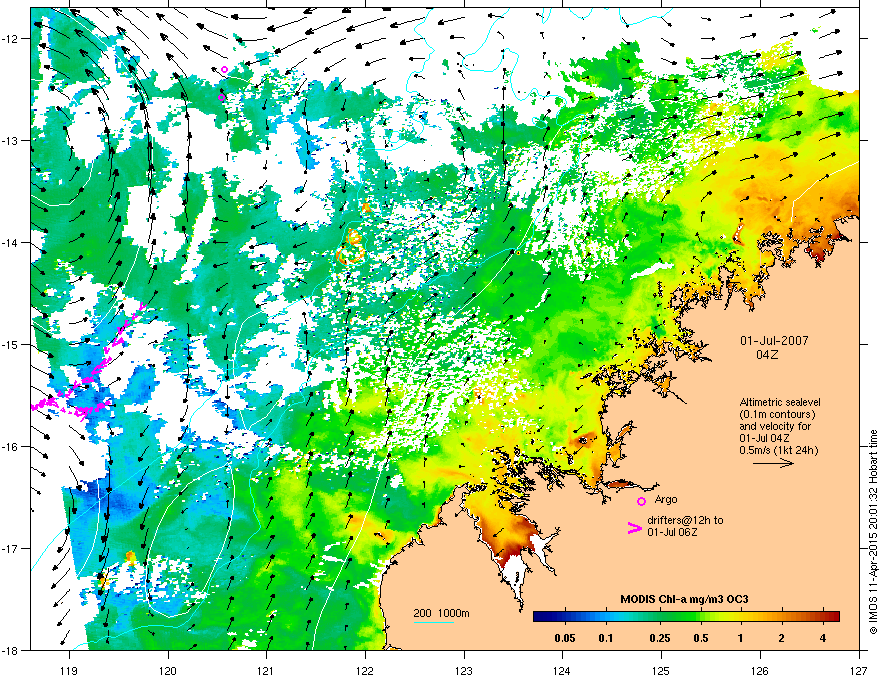Click the vertical IMOS copyright timestamp text
This screenshot has height=680, width=880.
(873, 532)
